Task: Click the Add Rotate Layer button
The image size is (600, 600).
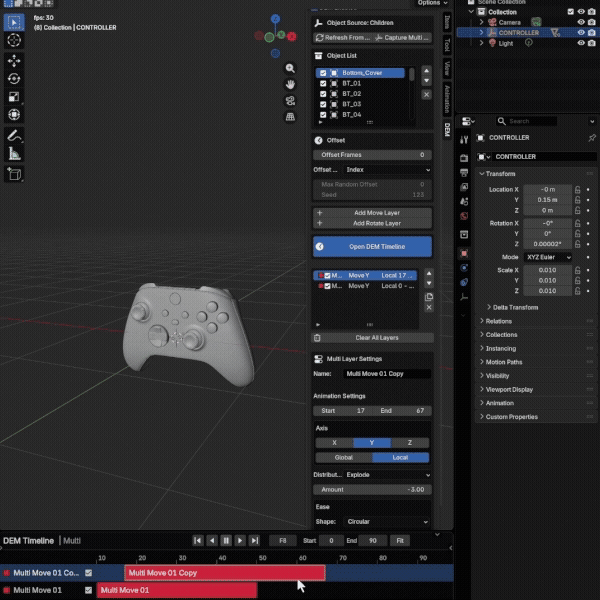Action: coord(372,223)
